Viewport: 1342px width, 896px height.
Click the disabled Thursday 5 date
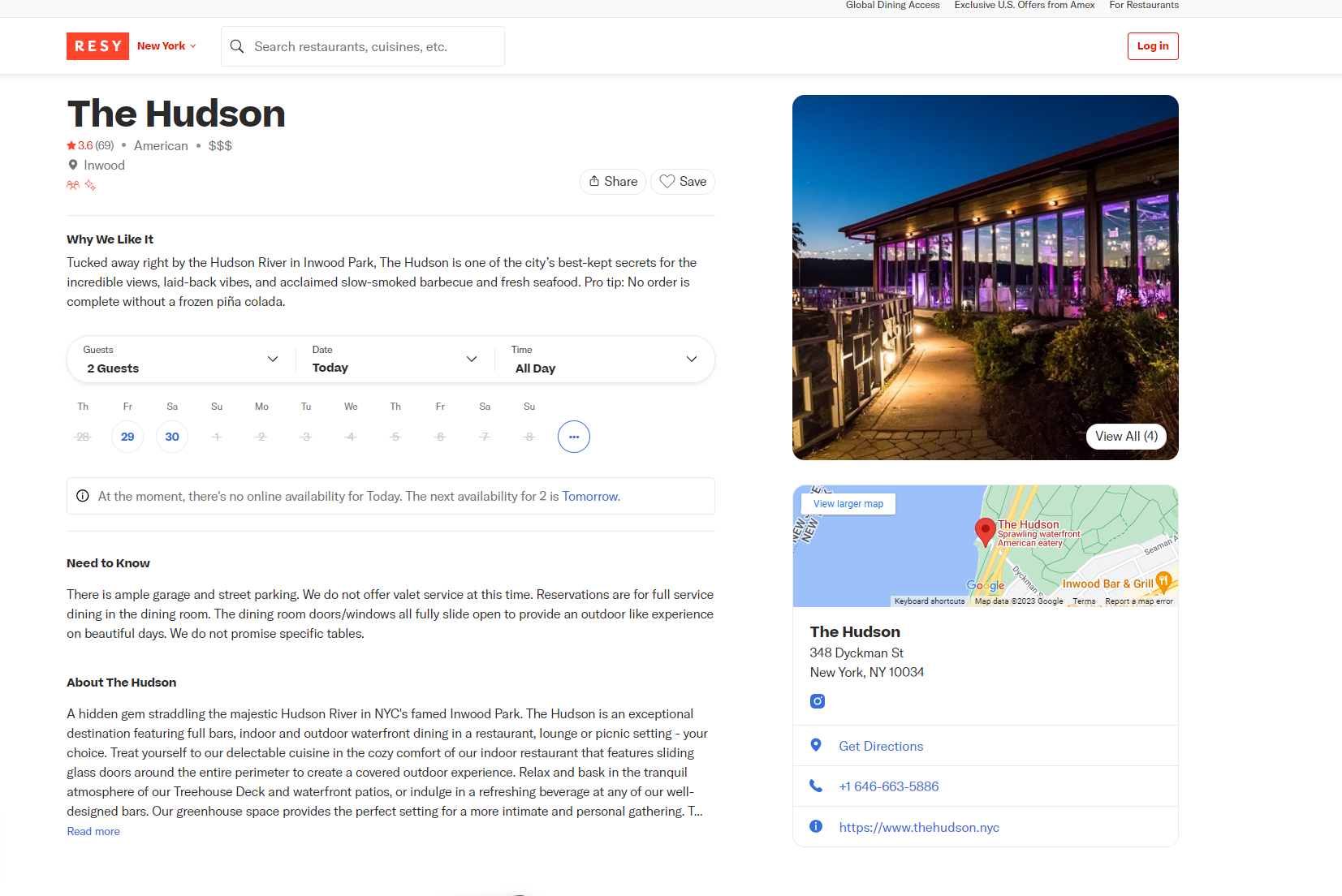(x=395, y=437)
